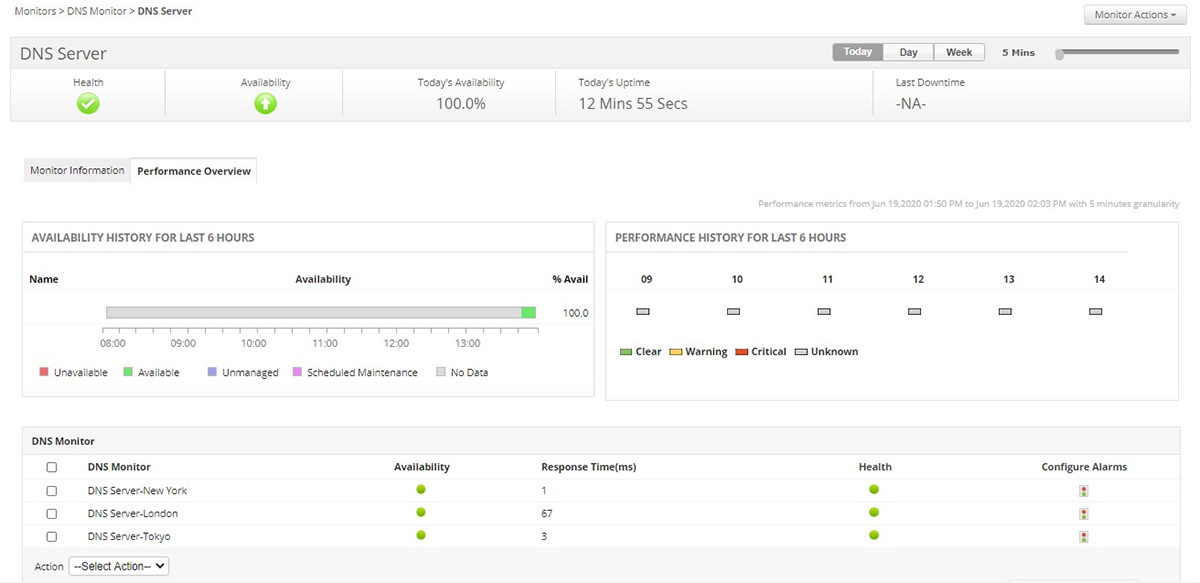1200x583 pixels.
Task: Check the DNS Server-Tokyo checkbox
Action: 52,537
